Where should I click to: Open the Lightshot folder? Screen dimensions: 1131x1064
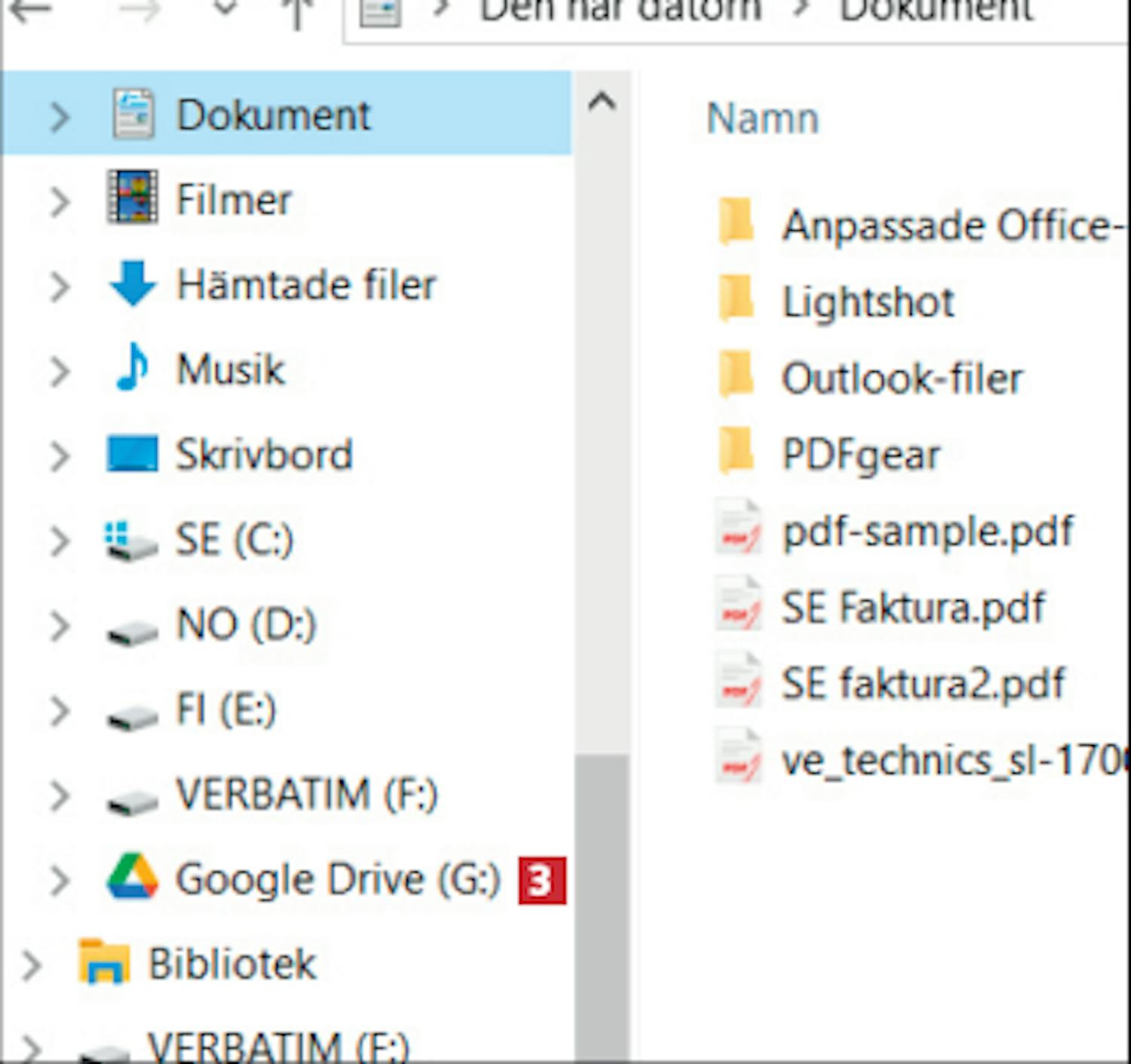click(867, 302)
